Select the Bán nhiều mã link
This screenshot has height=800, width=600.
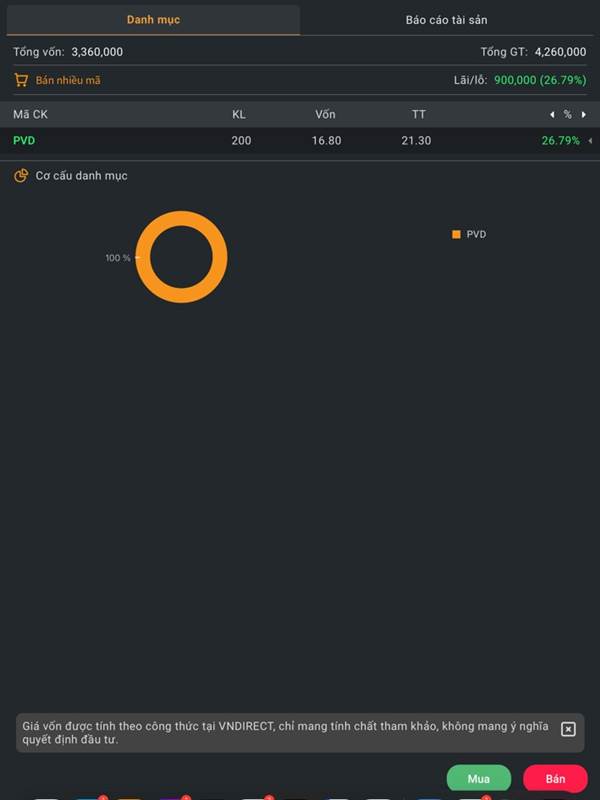point(68,80)
